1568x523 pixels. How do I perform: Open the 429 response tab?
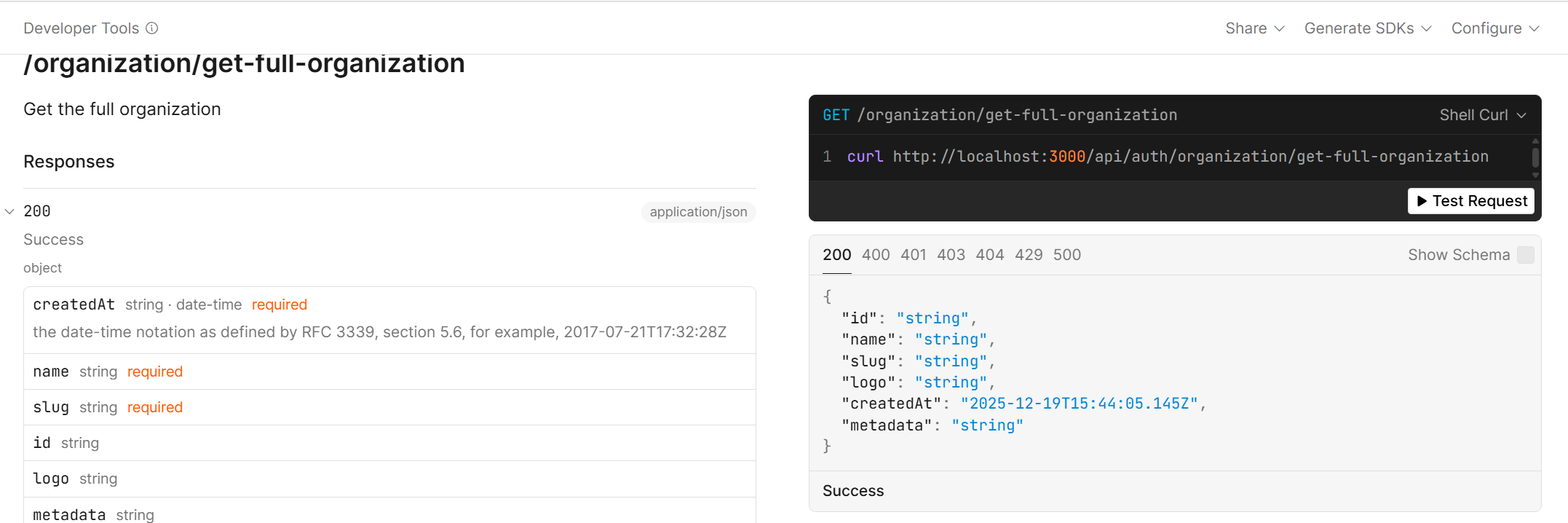(x=1029, y=255)
